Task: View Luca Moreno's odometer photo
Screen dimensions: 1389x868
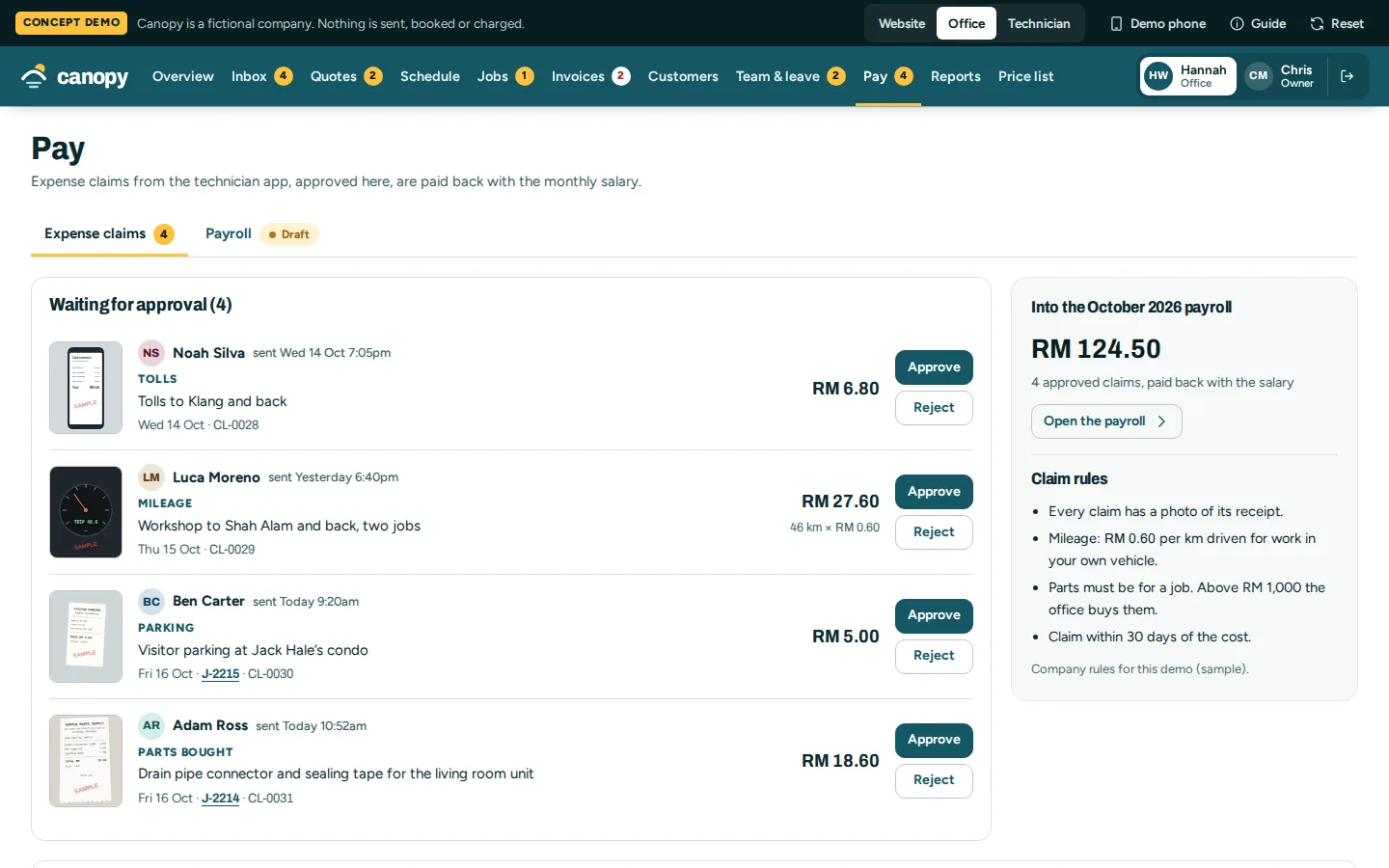Action: tap(86, 512)
